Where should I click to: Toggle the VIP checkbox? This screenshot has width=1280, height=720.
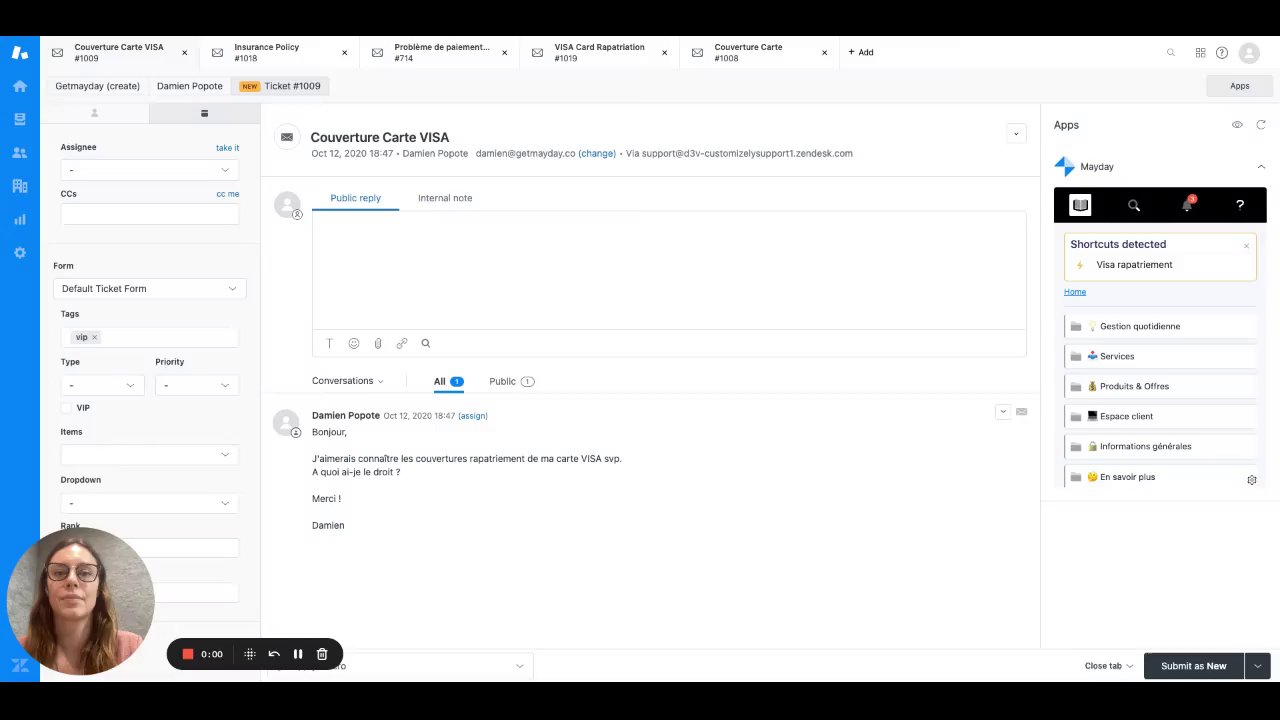tap(67, 408)
